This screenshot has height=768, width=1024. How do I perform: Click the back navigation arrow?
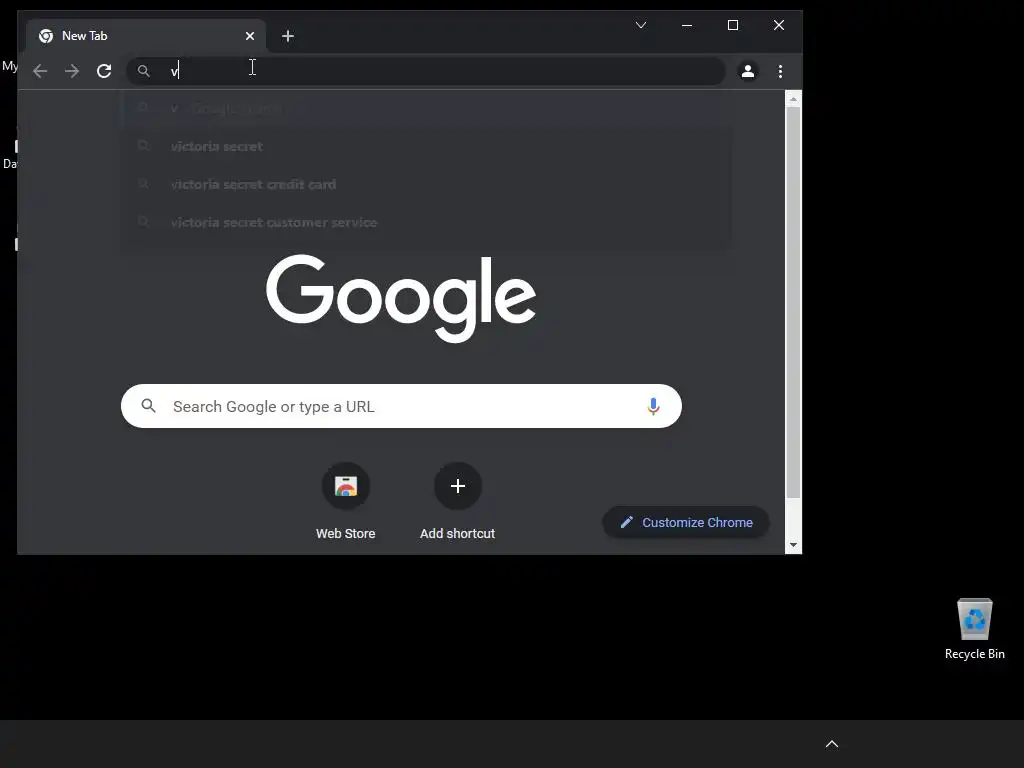tap(40, 71)
